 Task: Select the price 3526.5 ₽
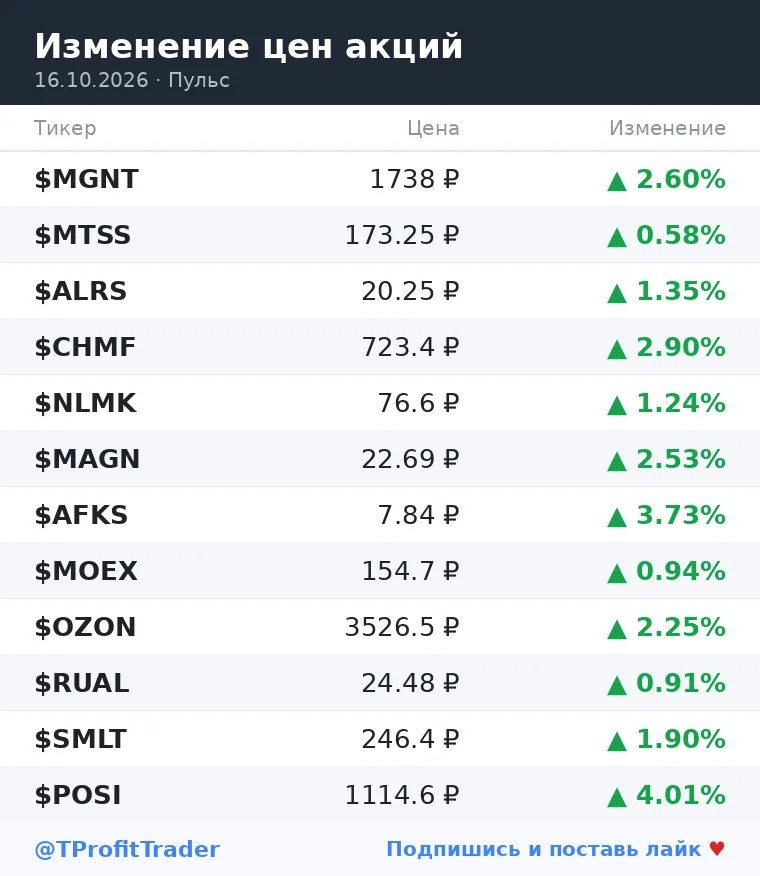402,627
